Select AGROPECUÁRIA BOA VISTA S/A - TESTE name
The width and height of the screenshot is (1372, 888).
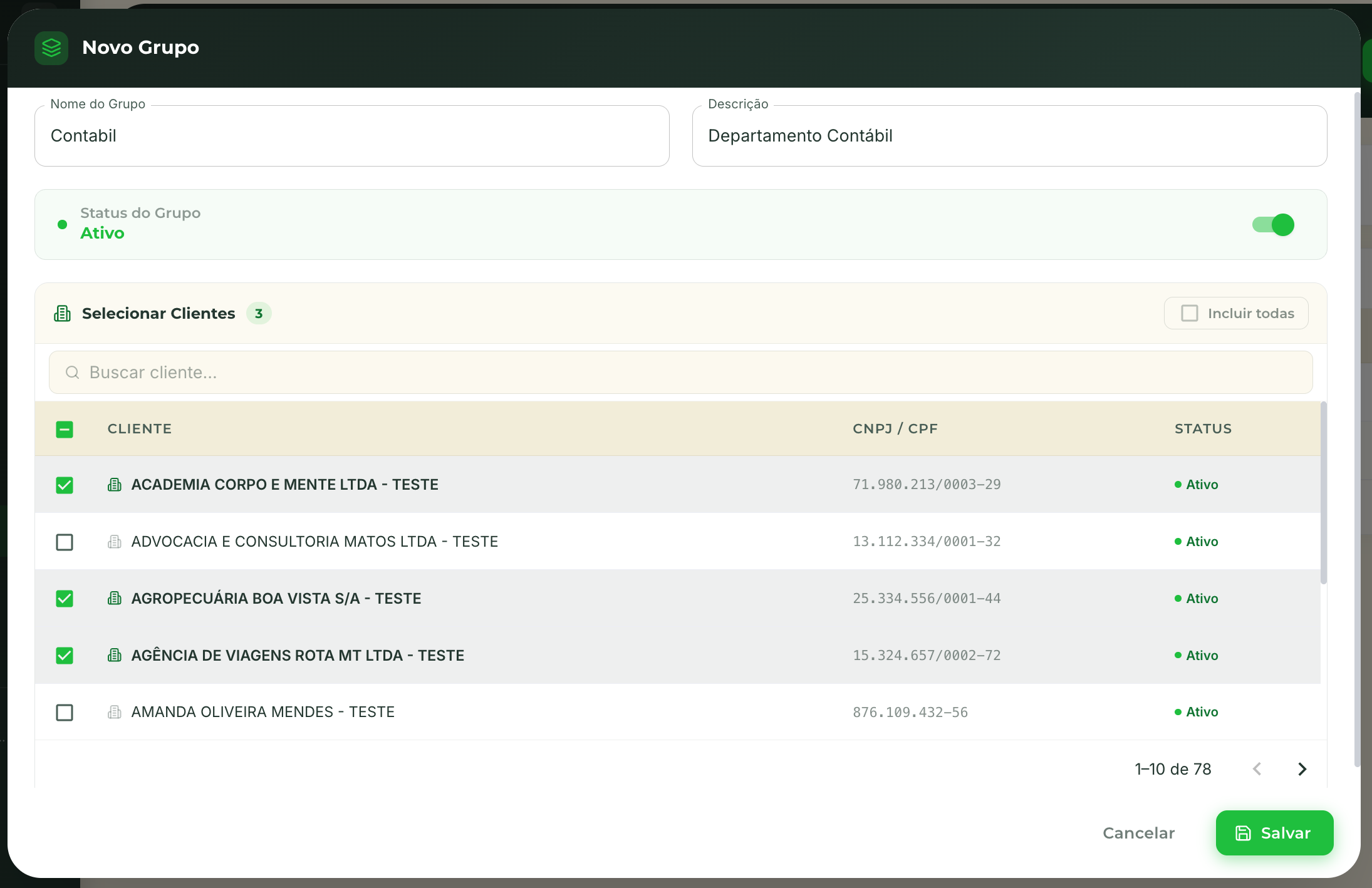pos(276,599)
